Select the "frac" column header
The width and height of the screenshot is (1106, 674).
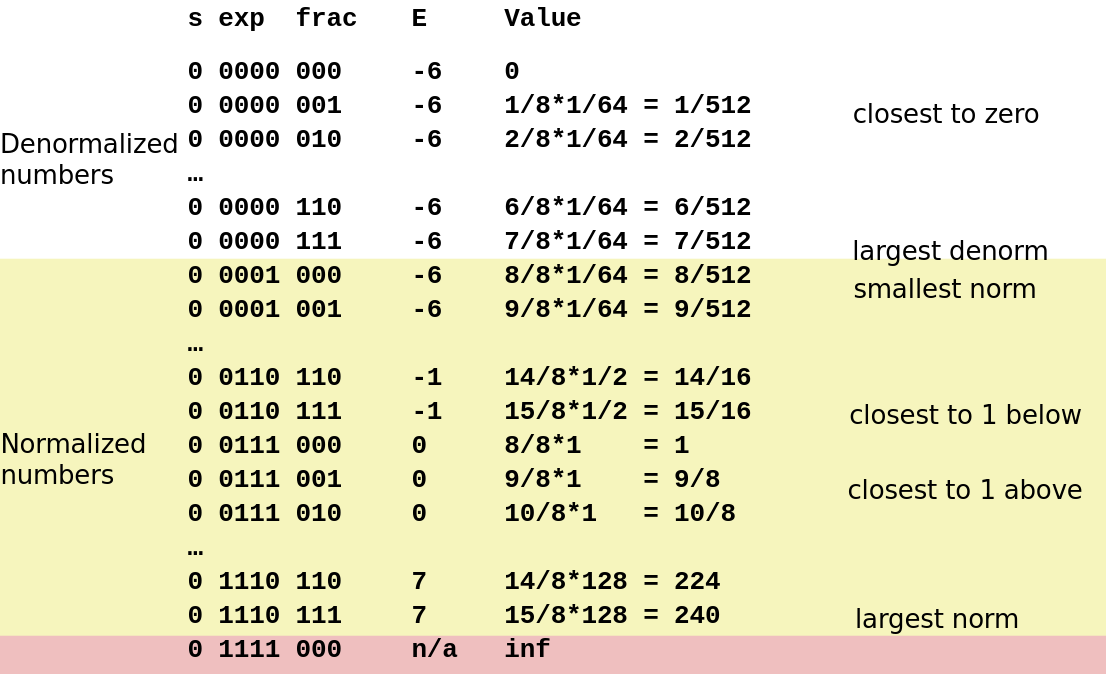tap(326, 19)
